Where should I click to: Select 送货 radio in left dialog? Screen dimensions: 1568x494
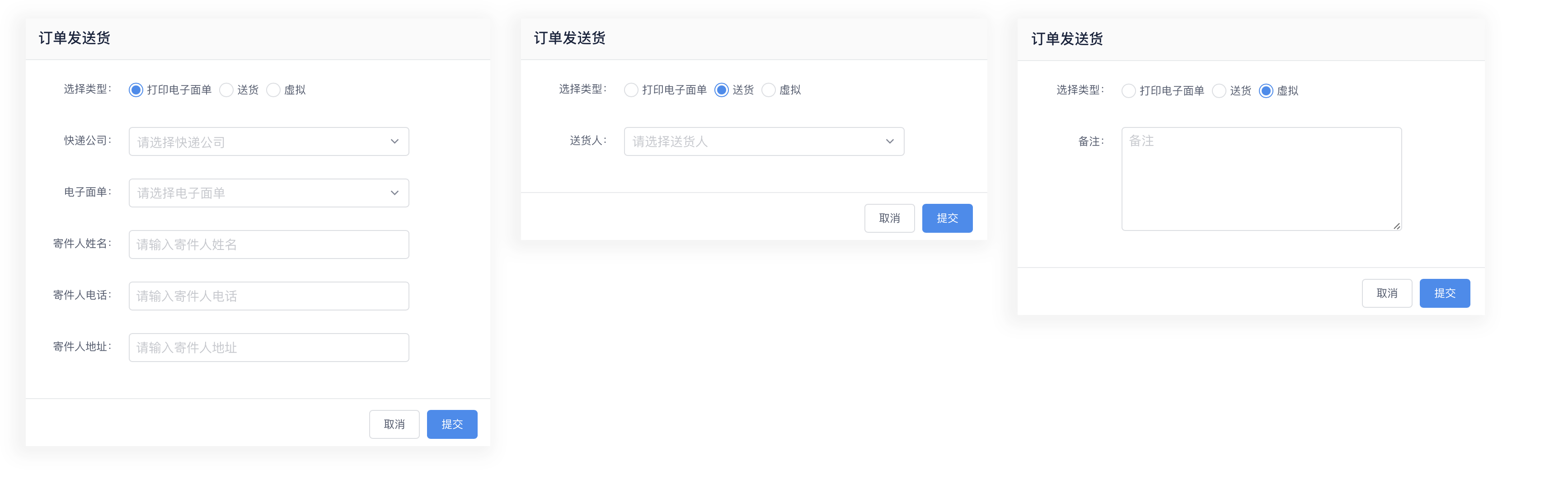(226, 90)
